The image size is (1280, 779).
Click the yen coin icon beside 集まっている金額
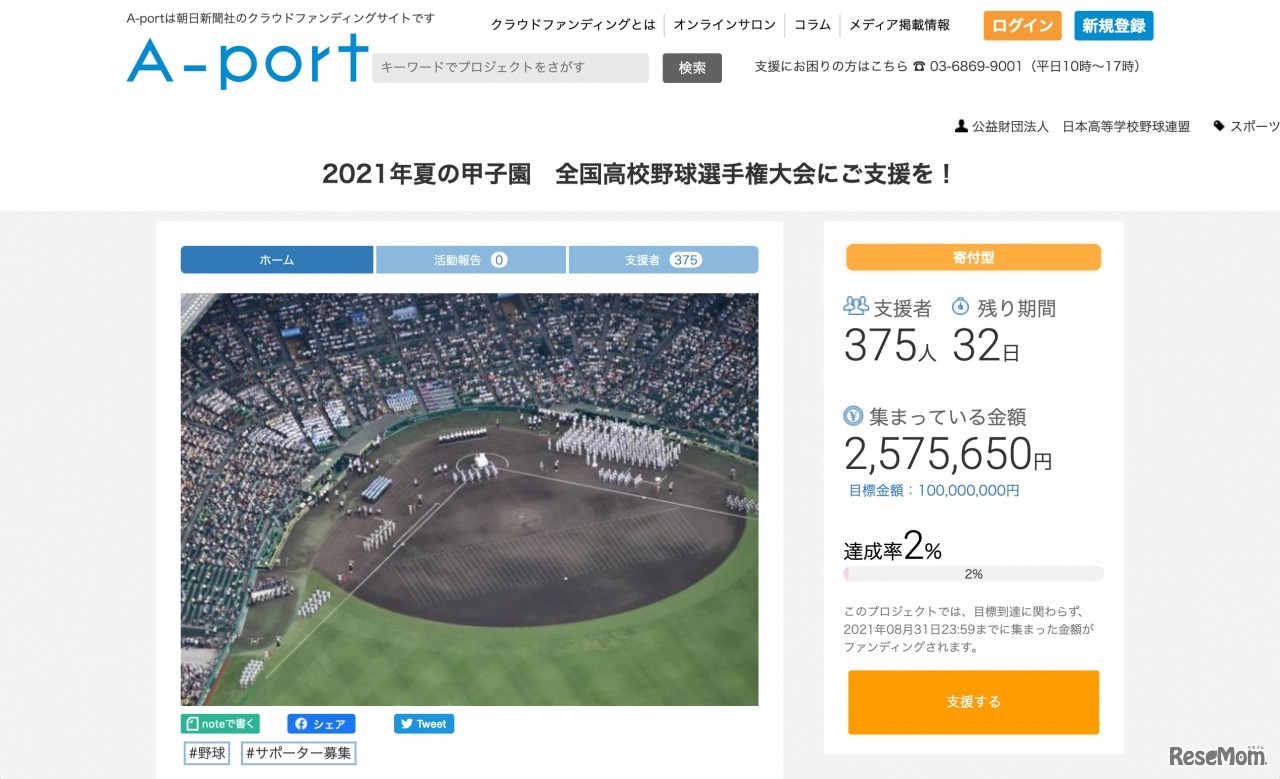pyautogui.click(x=853, y=416)
